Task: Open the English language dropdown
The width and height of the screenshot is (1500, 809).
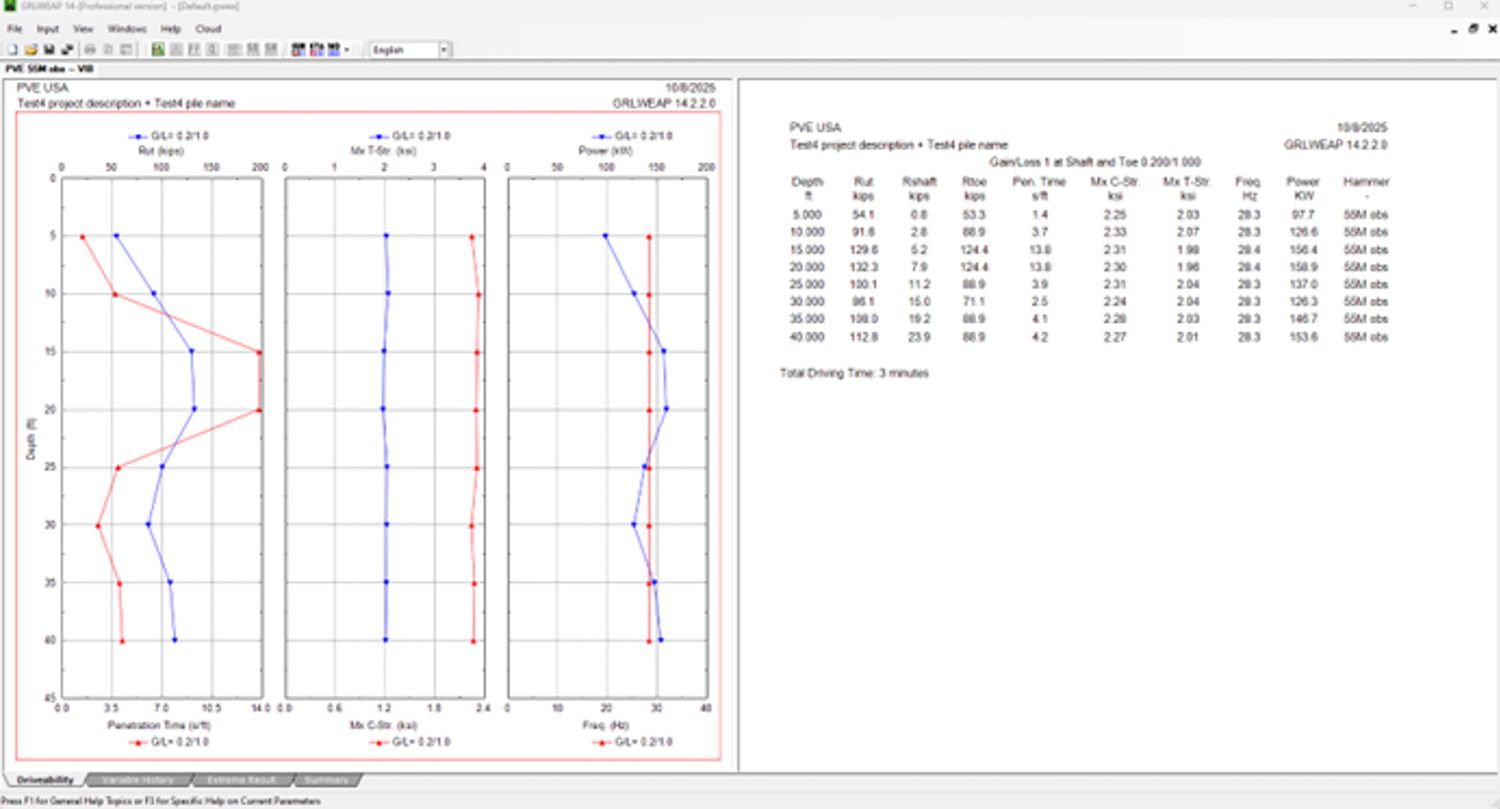Action: click(444, 49)
